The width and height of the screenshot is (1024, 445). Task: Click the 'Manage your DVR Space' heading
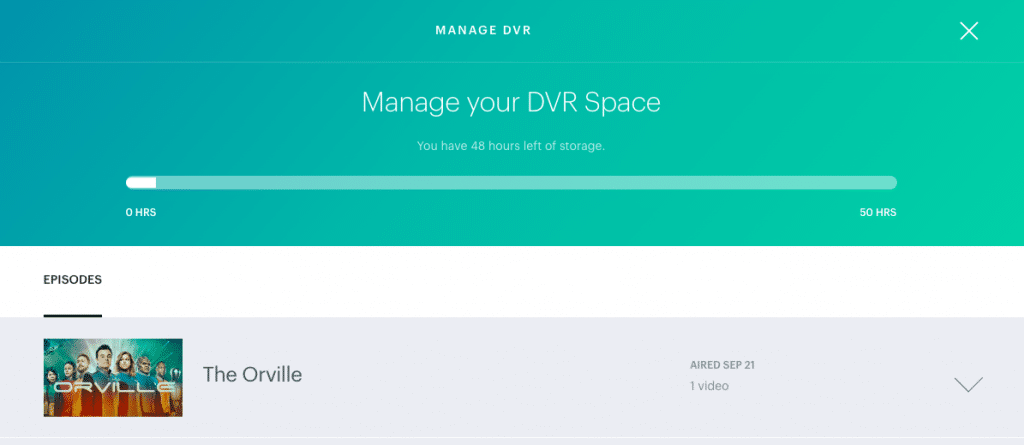pos(511,103)
